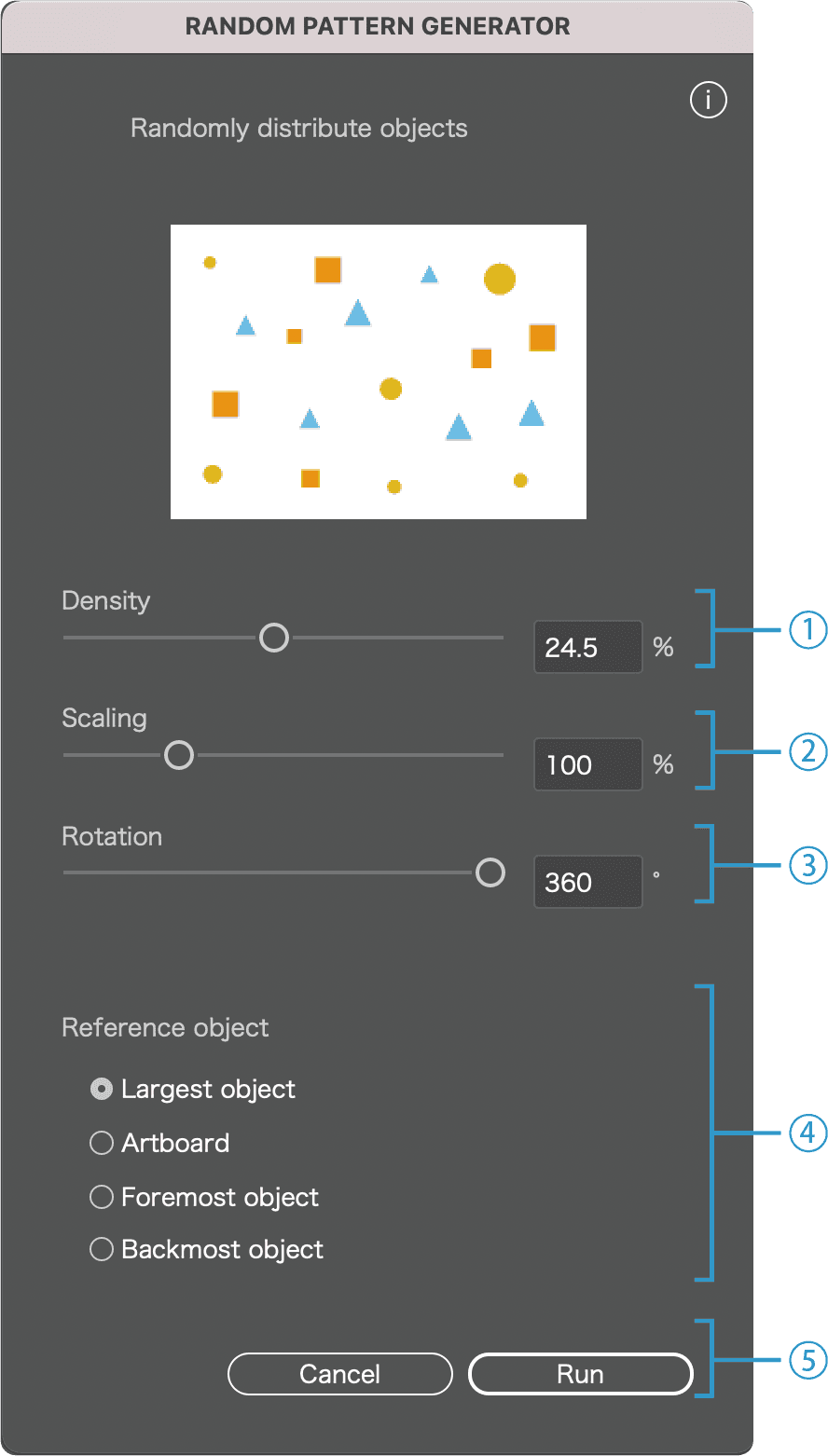Select the Foremost object option
Viewport: 828px width, 1456px height.
point(102,1197)
